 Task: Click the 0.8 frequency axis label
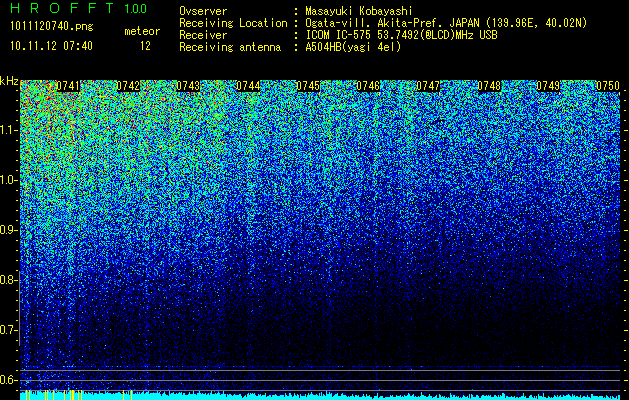9,280
